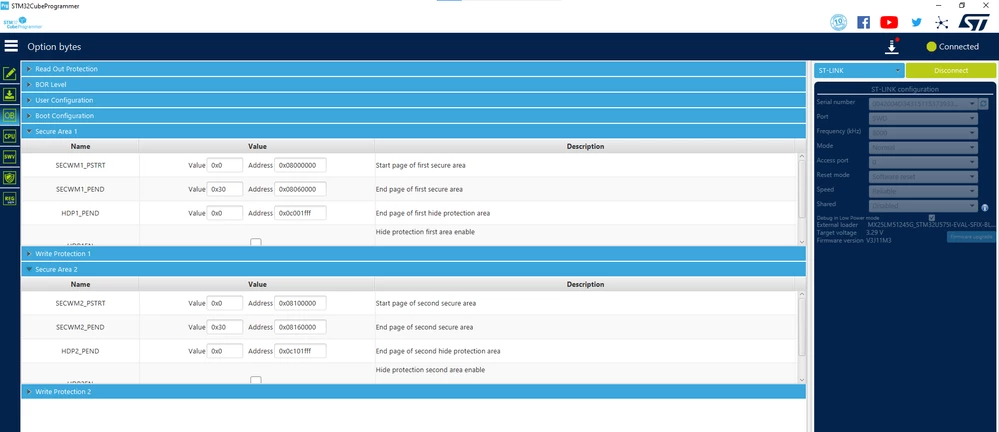Viewport: 999px width, 432px height.
Task: Open ST Facebook page icon
Action: coord(863,22)
